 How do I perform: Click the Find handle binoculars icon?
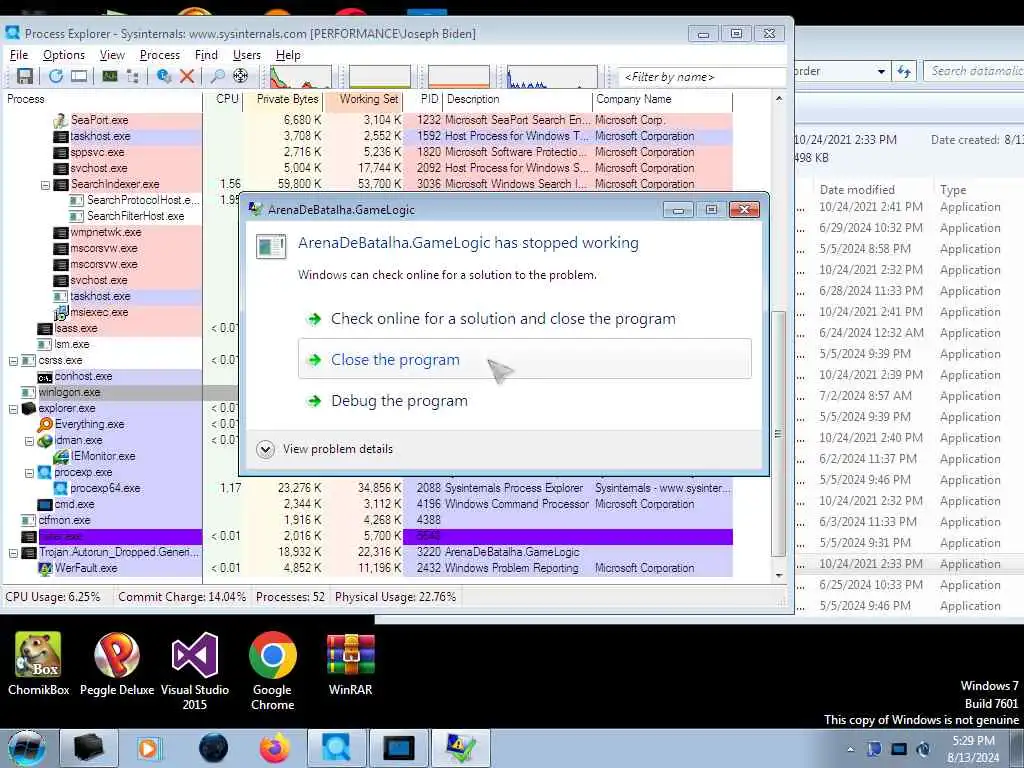[x=217, y=76]
